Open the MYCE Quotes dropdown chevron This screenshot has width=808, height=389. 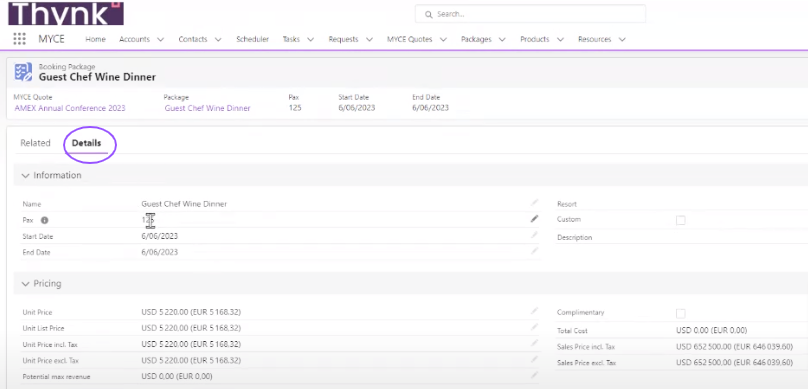tap(443, 39)
